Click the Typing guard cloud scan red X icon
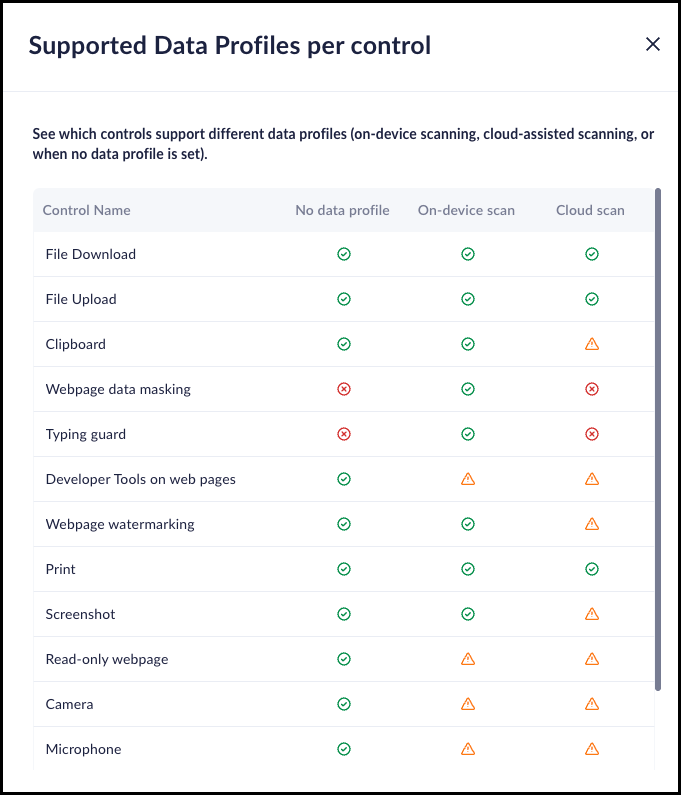The image size is (681, 795). [x=591, y=434]
